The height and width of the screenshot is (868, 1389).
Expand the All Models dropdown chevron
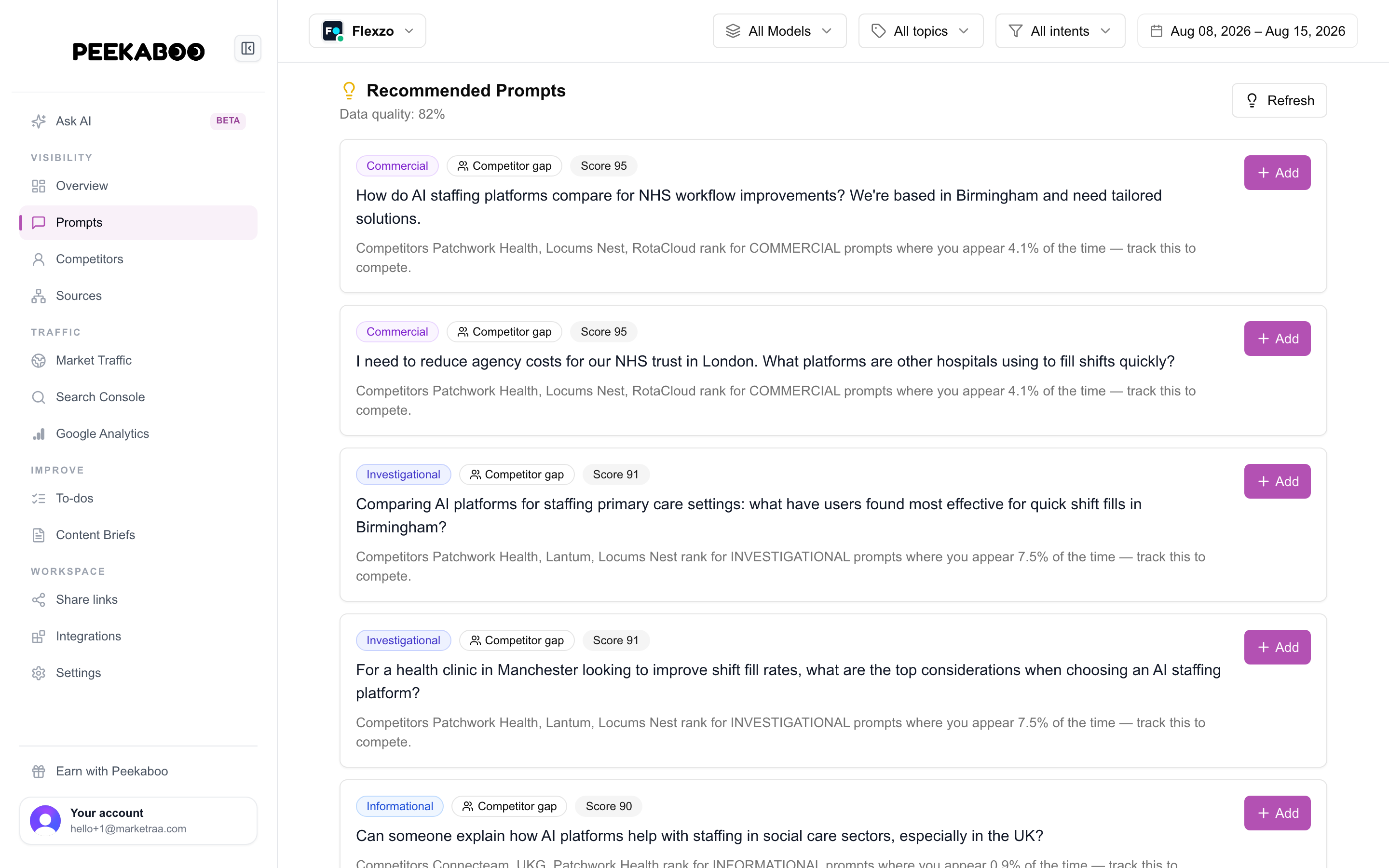[827, 31]
